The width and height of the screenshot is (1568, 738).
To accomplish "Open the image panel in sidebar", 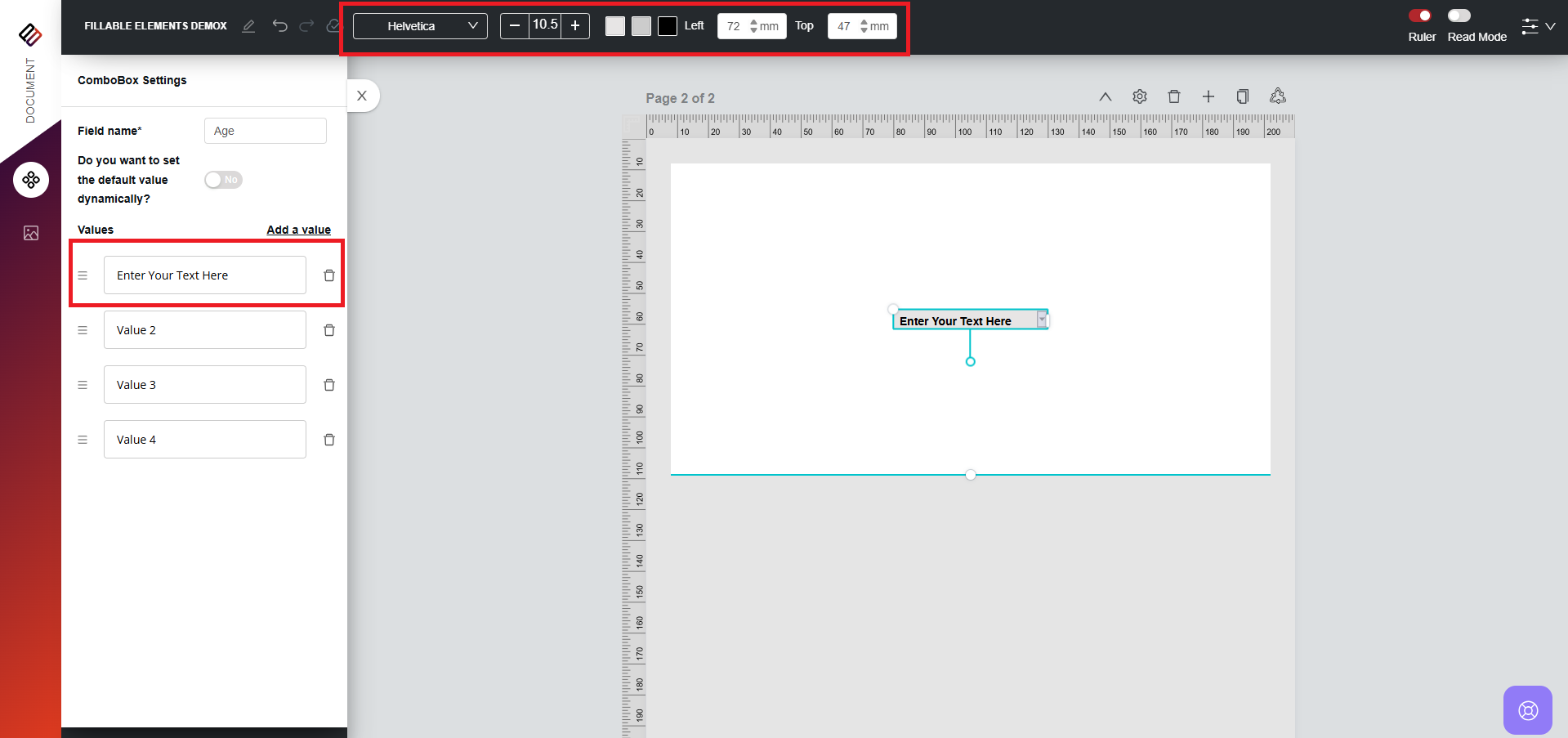I will (x=31, y=234).
